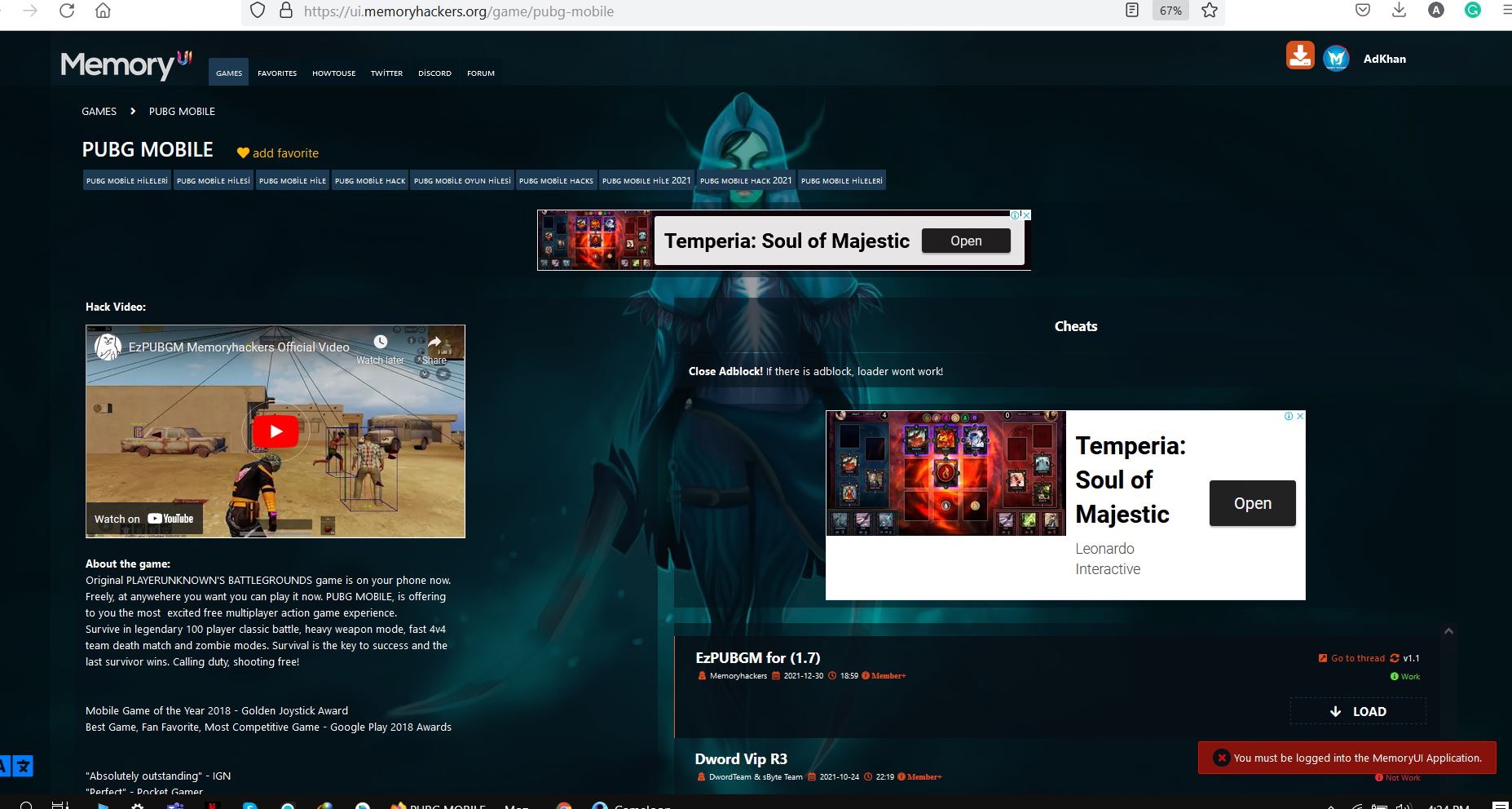The width and height of the screenshot is (1512, 809).
Task: Load the EzPUBGM cheat
Action: click(x=1358, y=711)
